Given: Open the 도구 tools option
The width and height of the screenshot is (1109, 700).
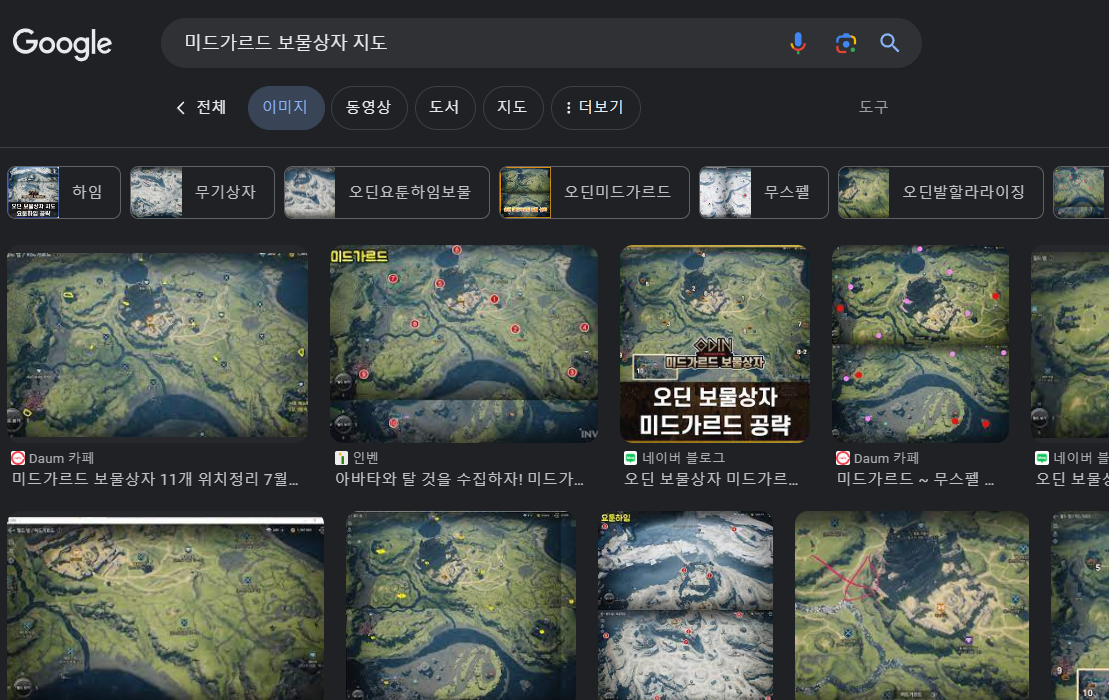Looking at the screenshot, I should click(873, 107).
